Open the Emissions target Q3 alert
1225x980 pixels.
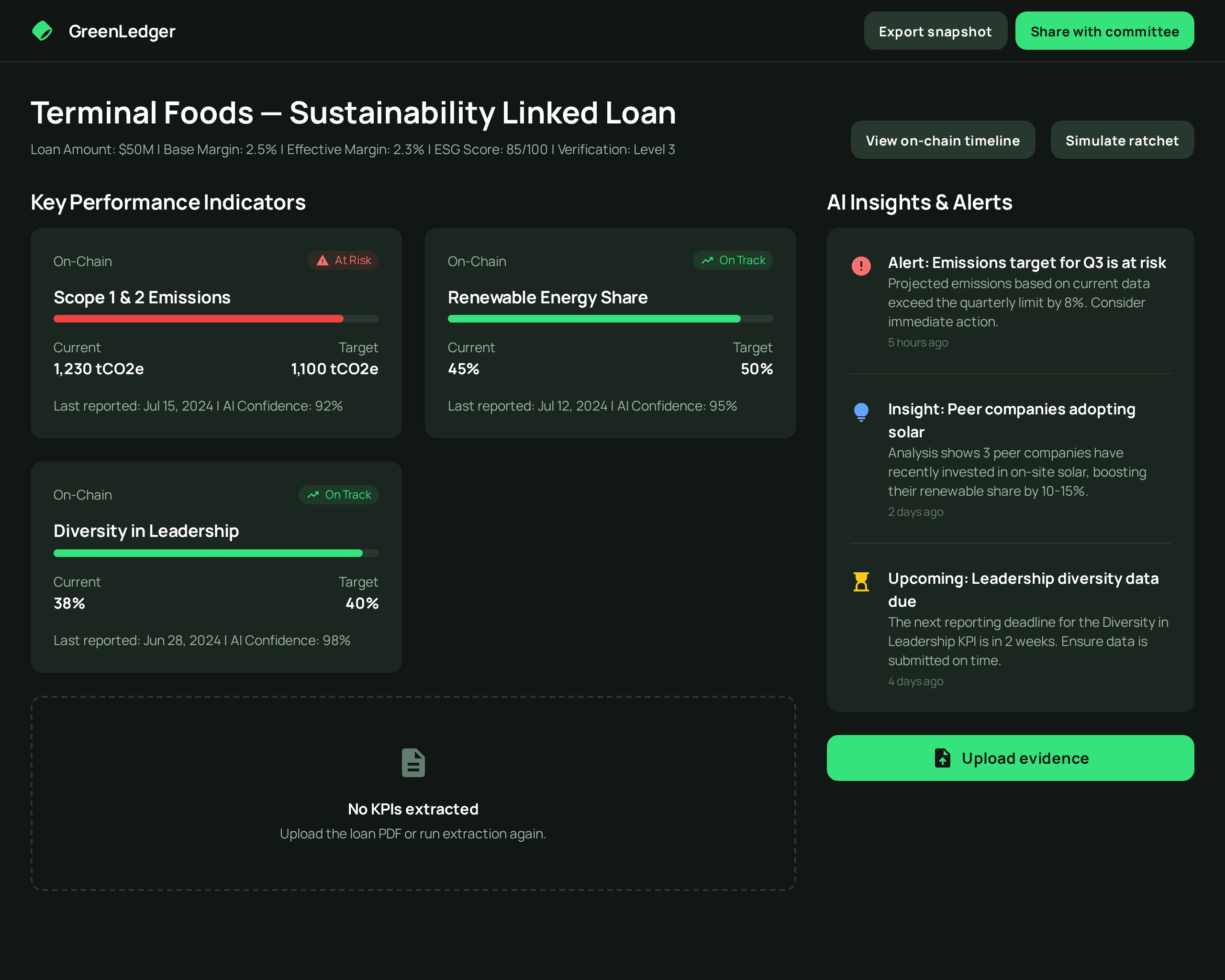(x=1026, y=263)
